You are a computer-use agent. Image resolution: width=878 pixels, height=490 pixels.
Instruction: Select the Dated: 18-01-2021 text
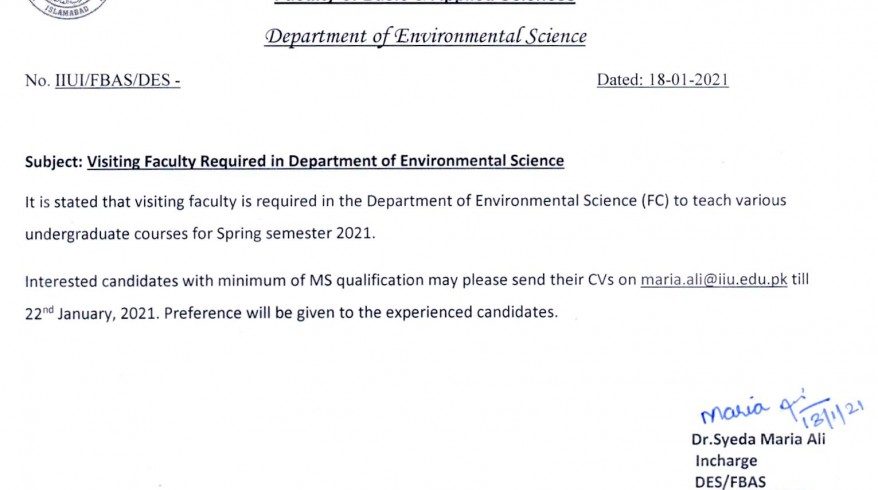point(662,80)
